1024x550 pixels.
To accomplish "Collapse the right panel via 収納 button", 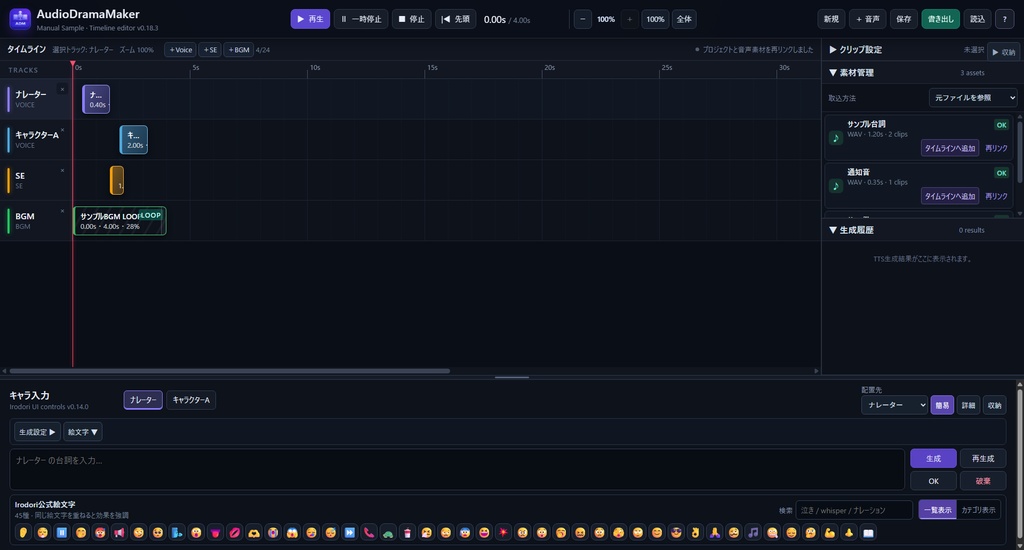I will click(1003, 52).
